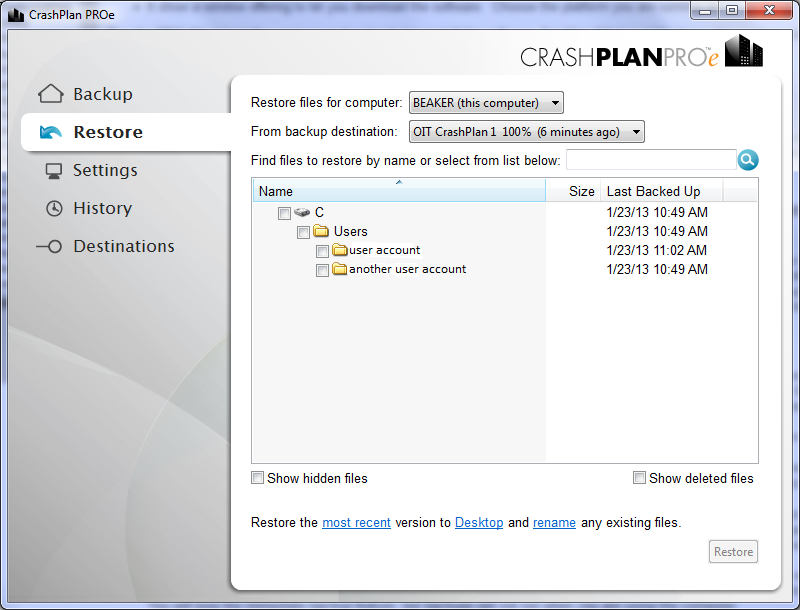The image size is (800, 610).
Task: Click the Users folder icon
Action: pyautogui.click(x=321, y=231)
